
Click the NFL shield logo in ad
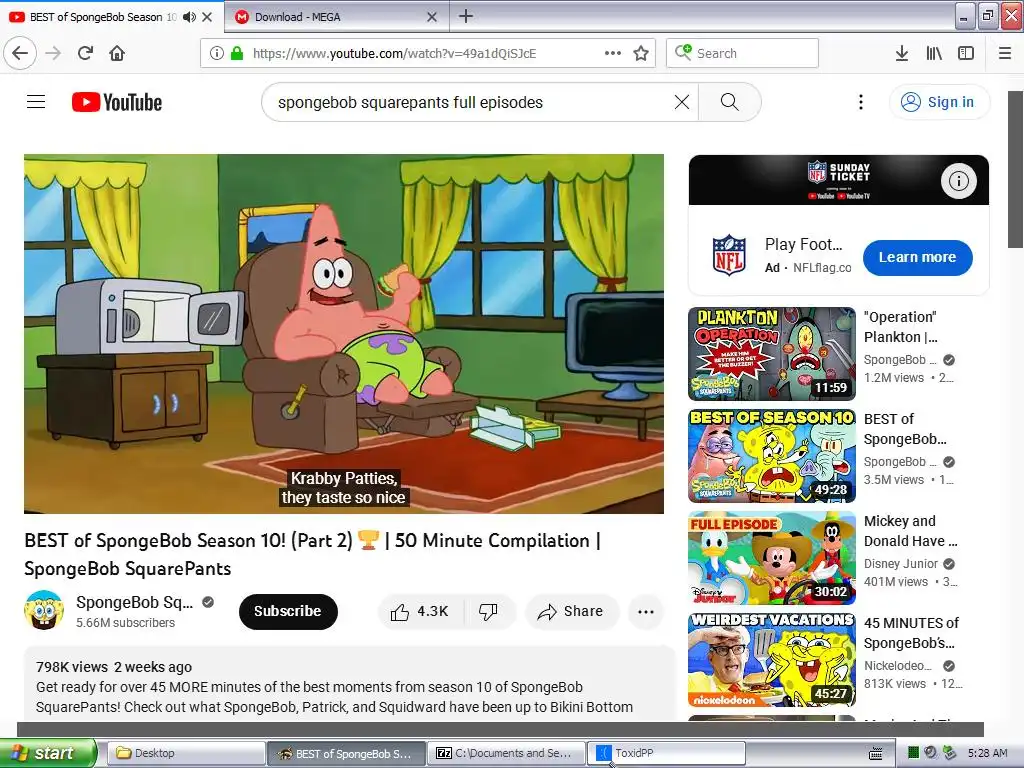pyautogui.click(x=729, y=255)
